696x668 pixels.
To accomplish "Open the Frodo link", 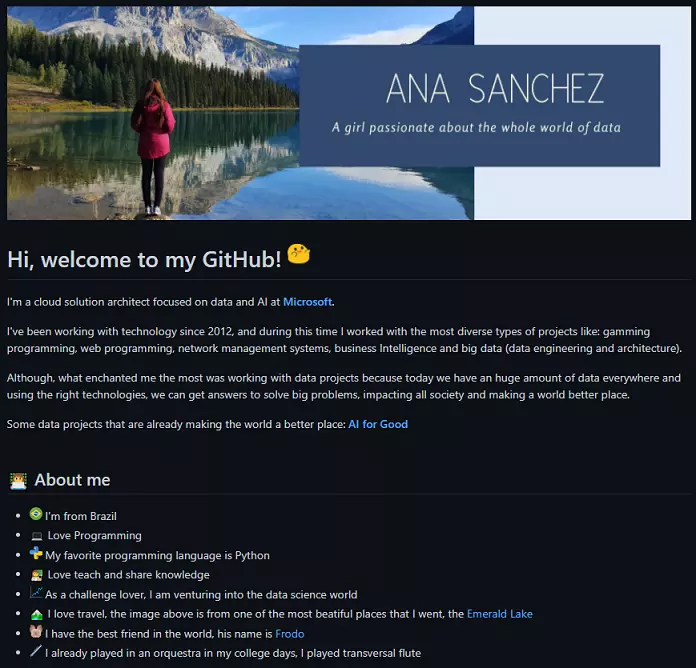I will (289, 634).
